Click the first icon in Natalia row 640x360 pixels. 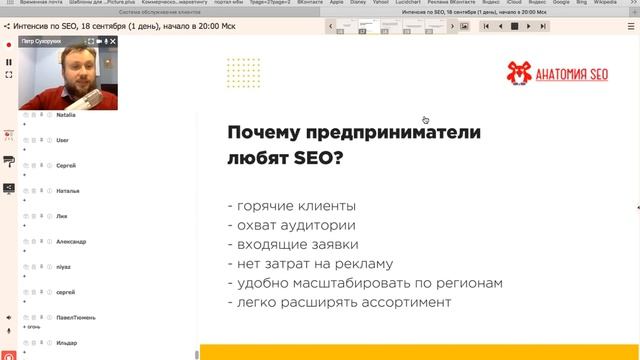[26, 115]
